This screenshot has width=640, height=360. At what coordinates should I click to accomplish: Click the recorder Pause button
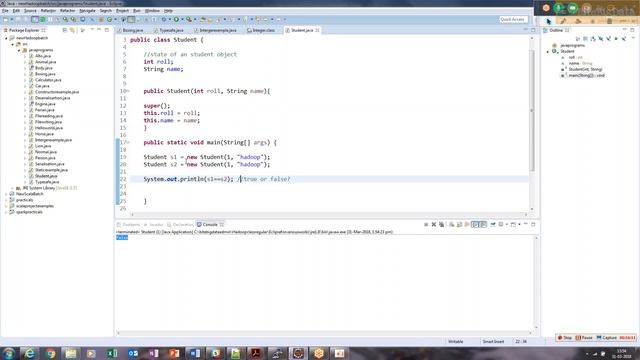point(584,338)
